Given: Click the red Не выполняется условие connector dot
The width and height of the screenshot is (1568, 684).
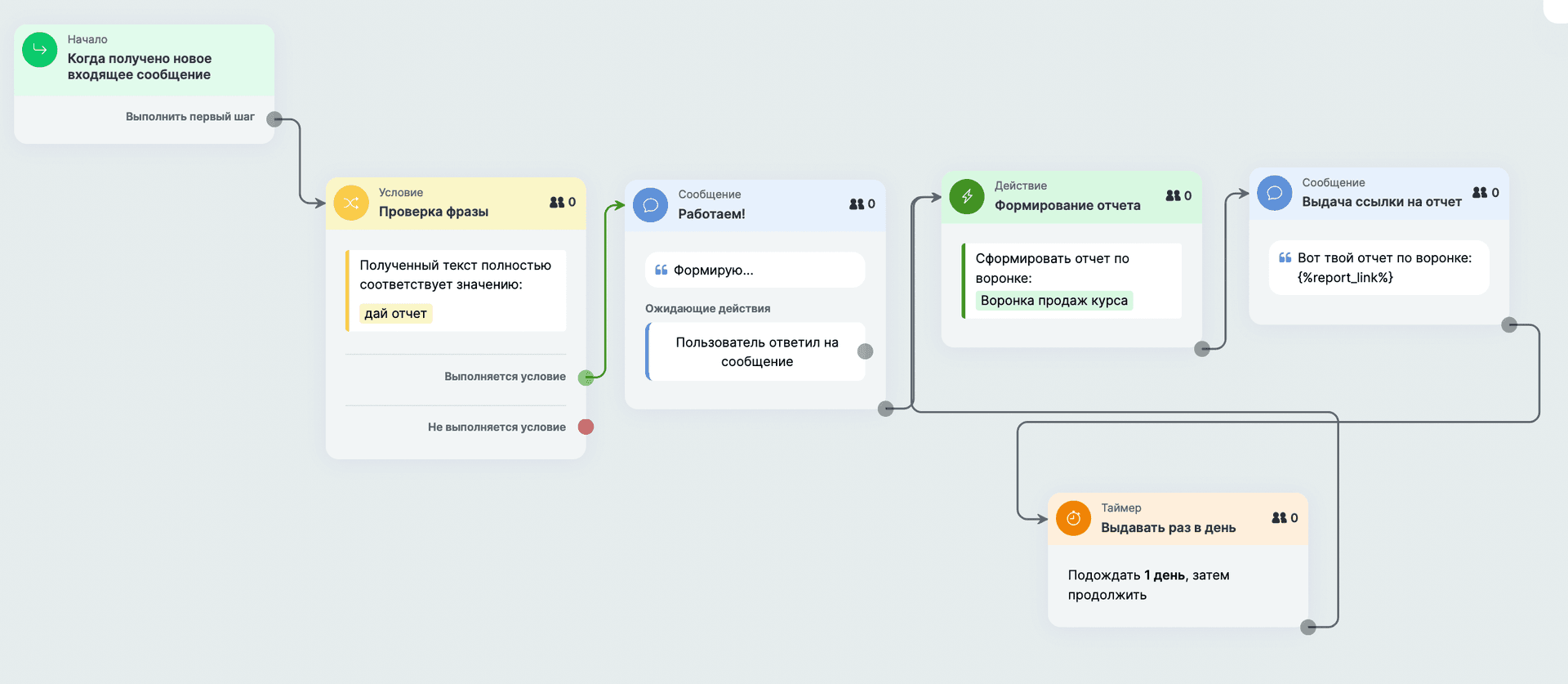Looking at the screenshot, I should pyautogui.click(x=586, y=427).
